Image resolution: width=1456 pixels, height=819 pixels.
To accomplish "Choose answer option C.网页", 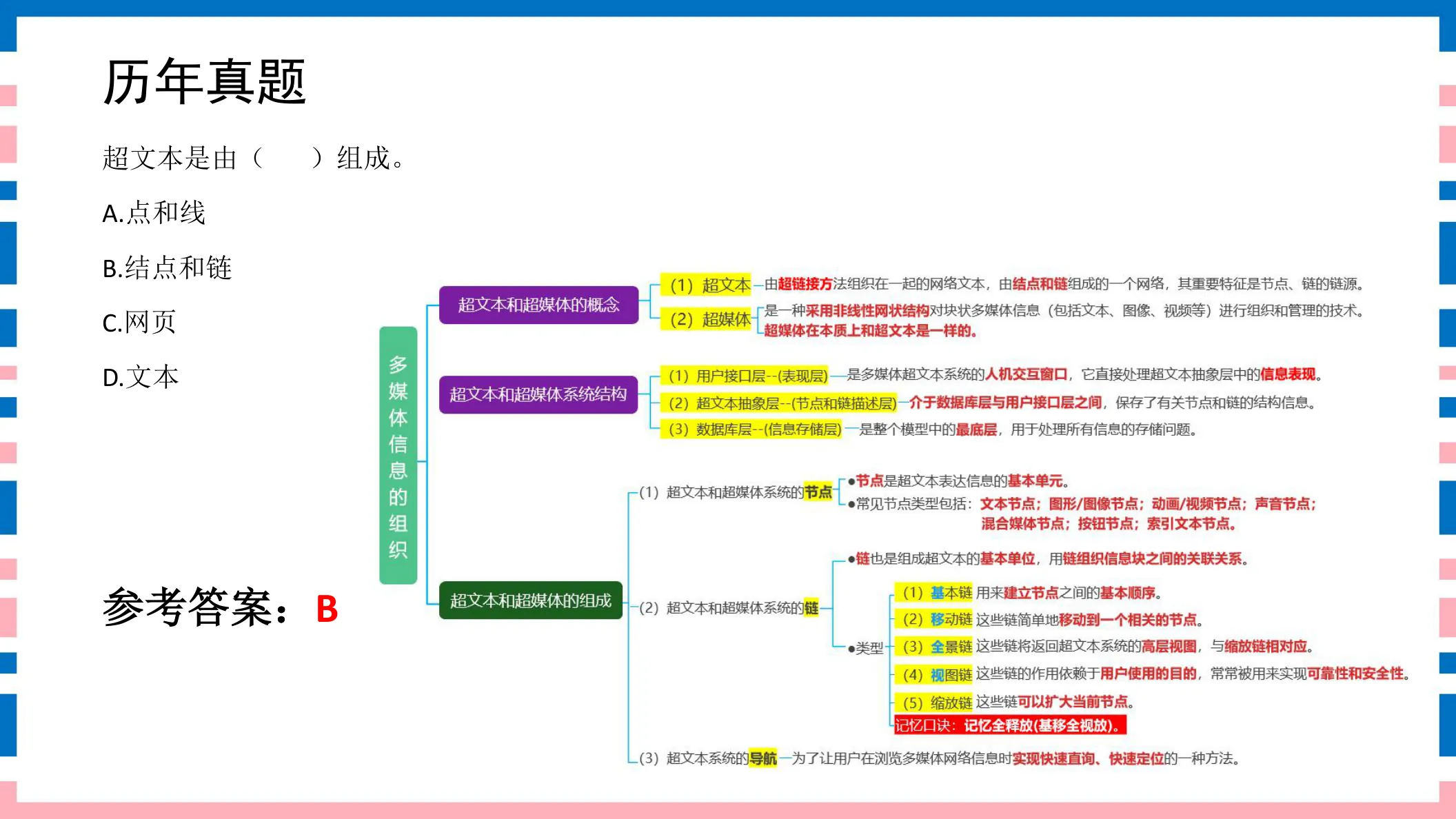I will pos(139,323).
